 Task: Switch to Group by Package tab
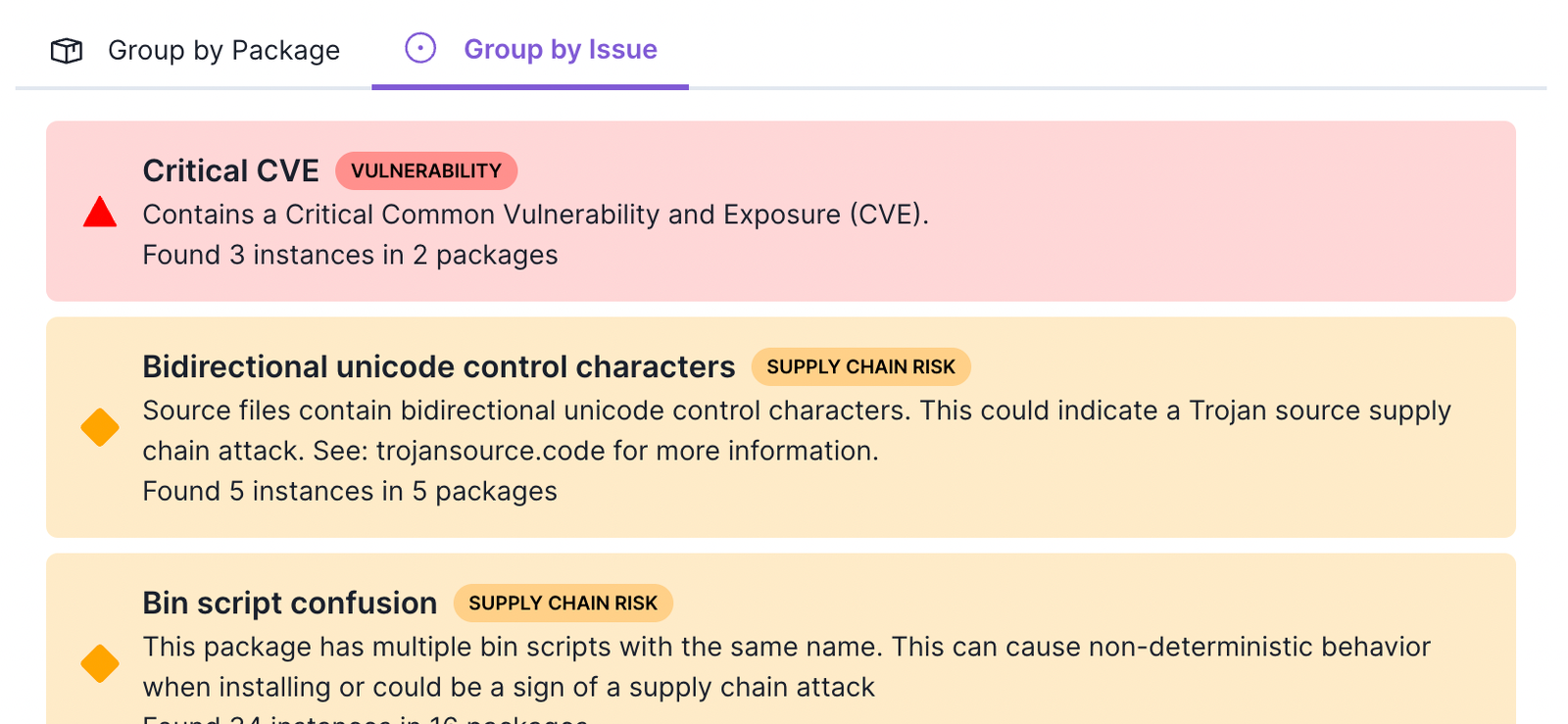click(x=223, y=50)
